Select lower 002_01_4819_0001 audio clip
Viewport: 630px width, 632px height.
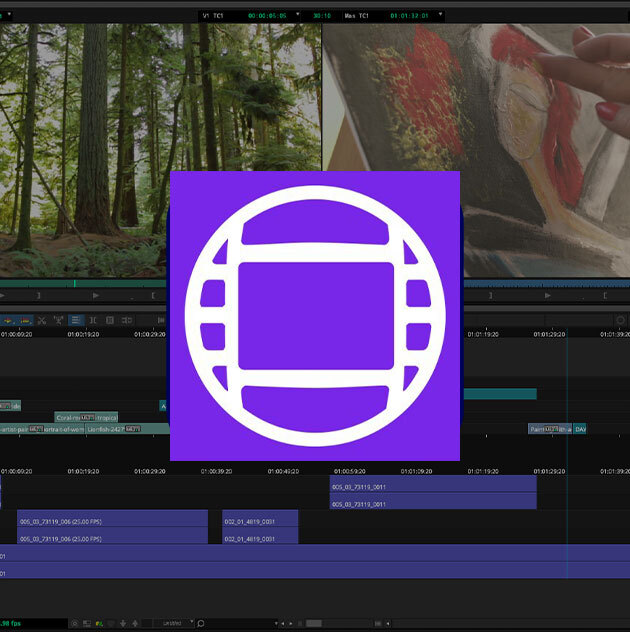[x=260, y=536]
